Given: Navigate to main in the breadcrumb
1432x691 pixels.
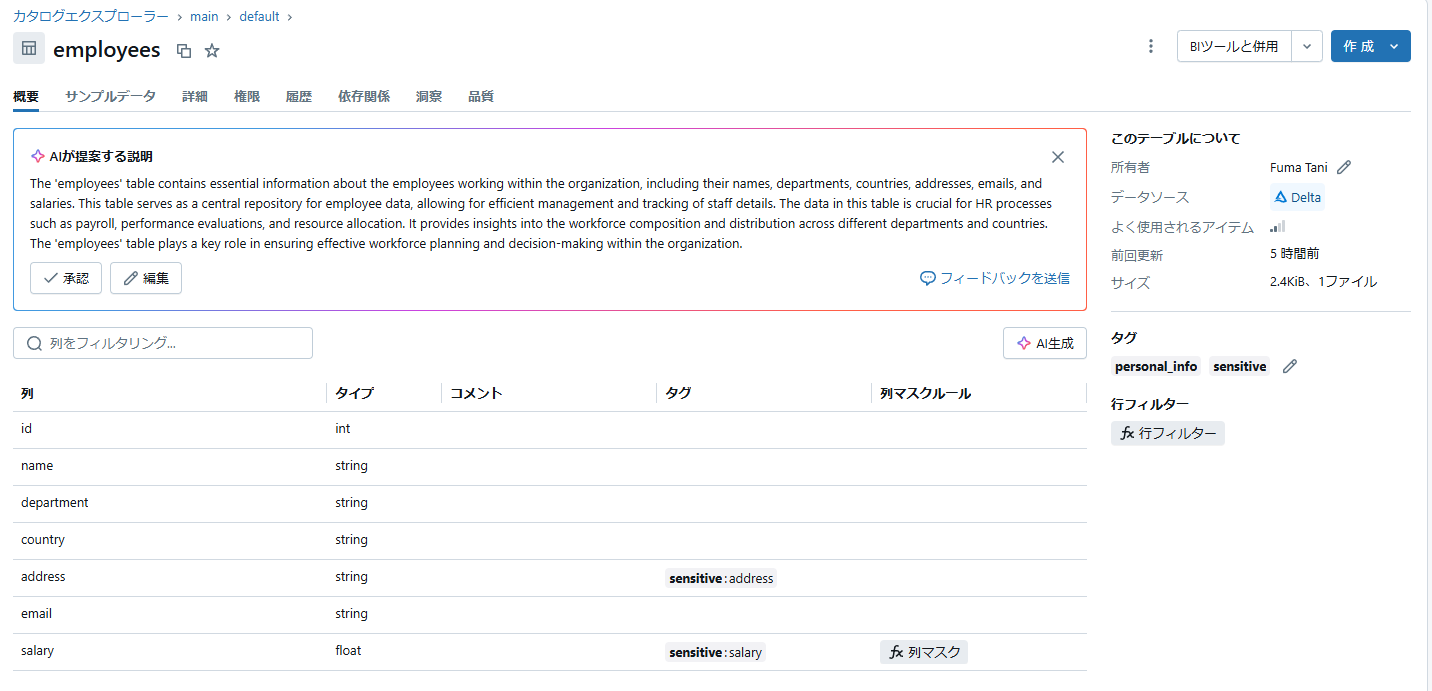Looking at the screenshot, I should point(205,17).
